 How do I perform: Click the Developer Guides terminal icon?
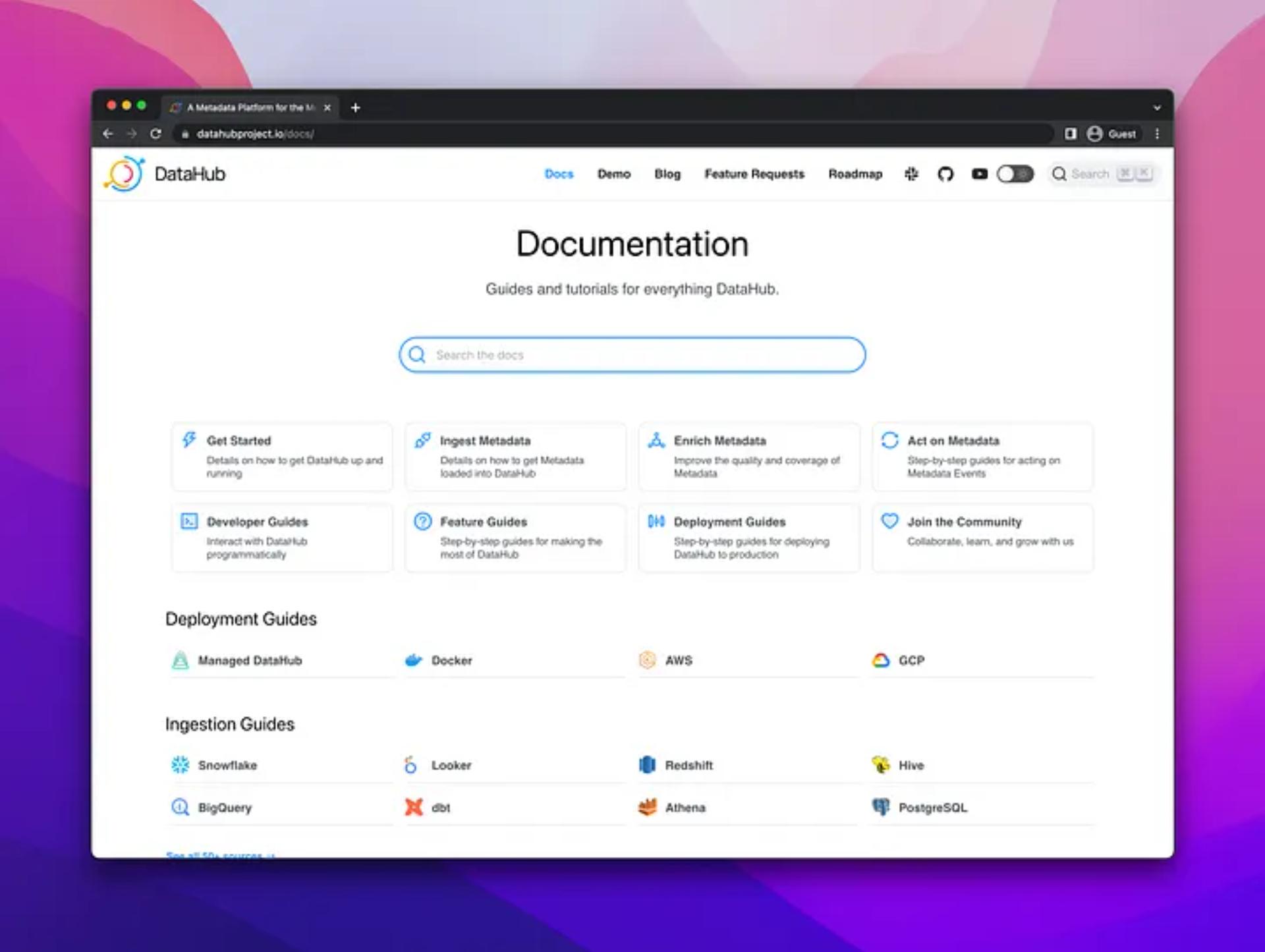(x=189, y=521)
